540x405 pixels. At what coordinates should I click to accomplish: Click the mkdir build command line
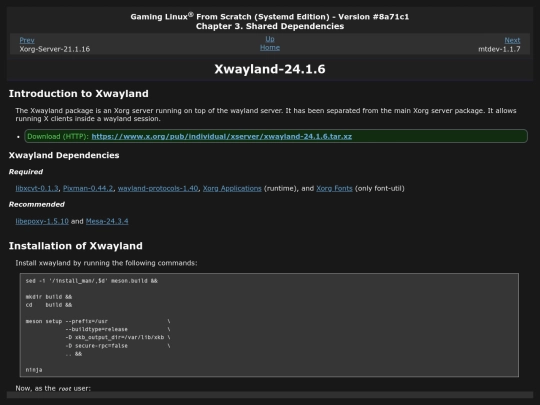tap(49, 297)
